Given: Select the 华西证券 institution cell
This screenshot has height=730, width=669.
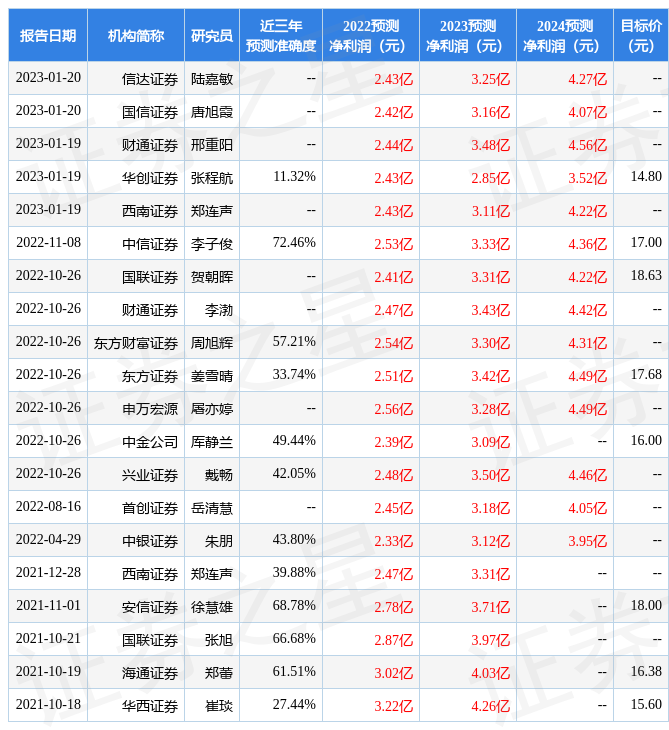Looking at the screenshot, I should tap(150, 707).
